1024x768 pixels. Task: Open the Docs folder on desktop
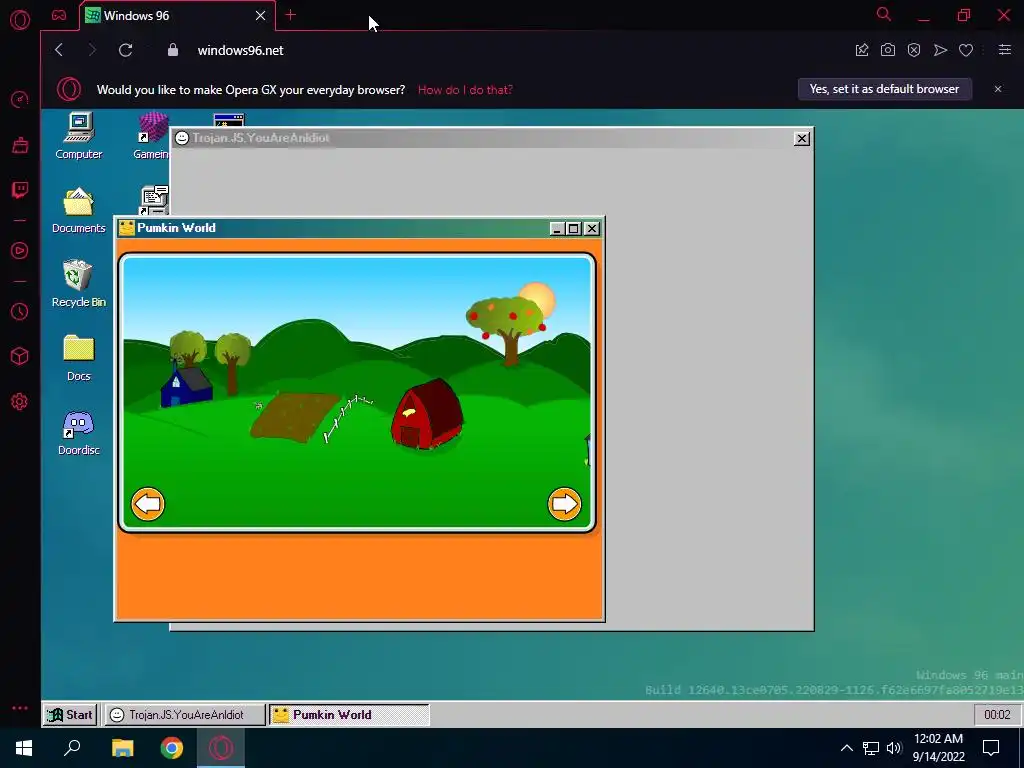pyautogui.click(x=78, y=358)
